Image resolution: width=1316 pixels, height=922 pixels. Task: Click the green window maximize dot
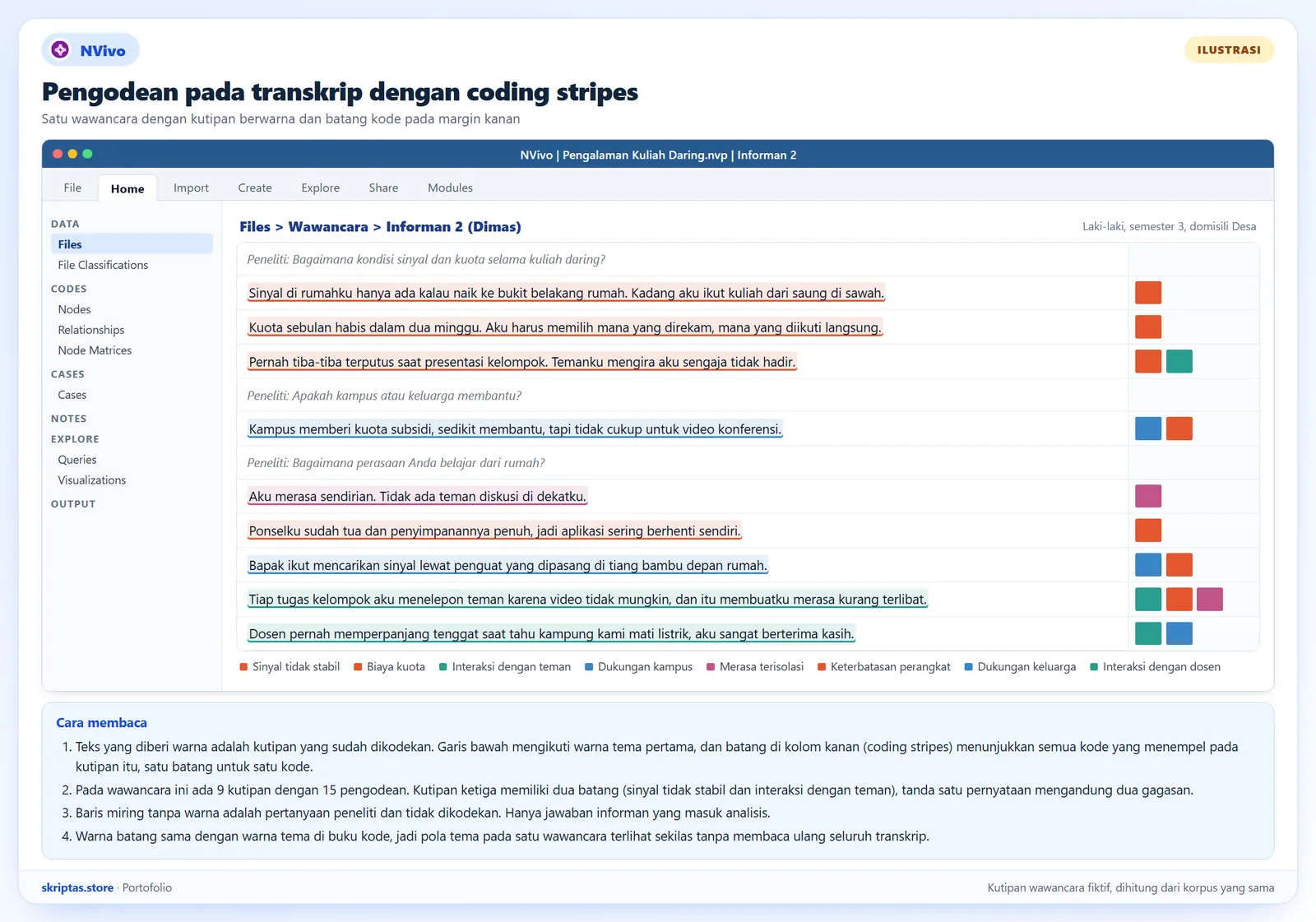[x=87, y=154]
